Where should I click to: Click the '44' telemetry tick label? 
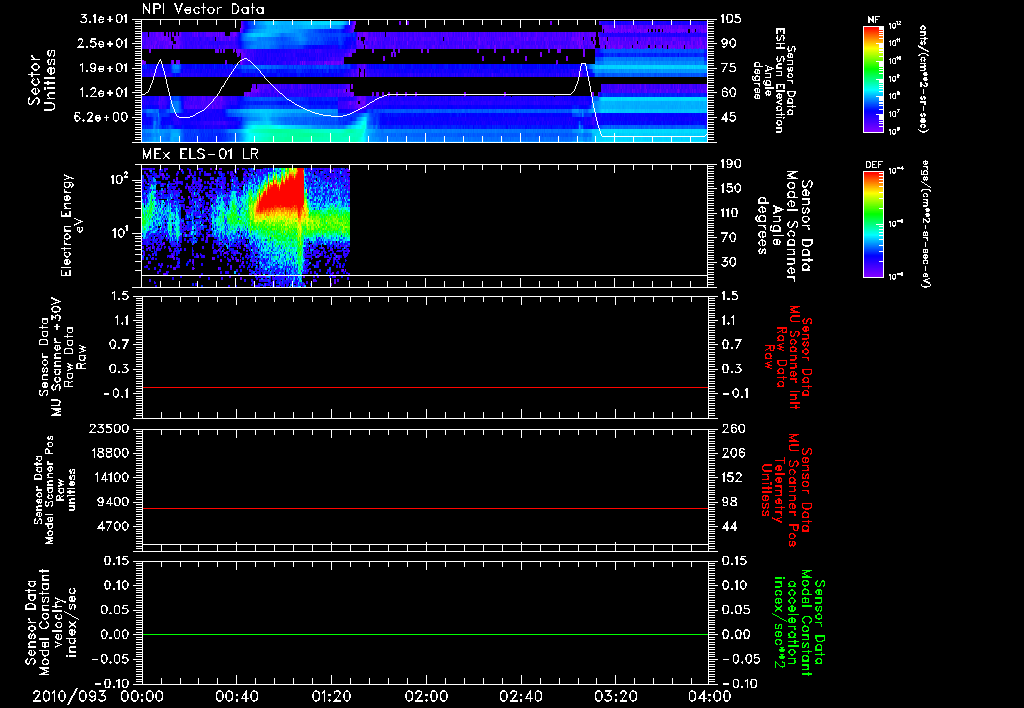click(728, 526)
